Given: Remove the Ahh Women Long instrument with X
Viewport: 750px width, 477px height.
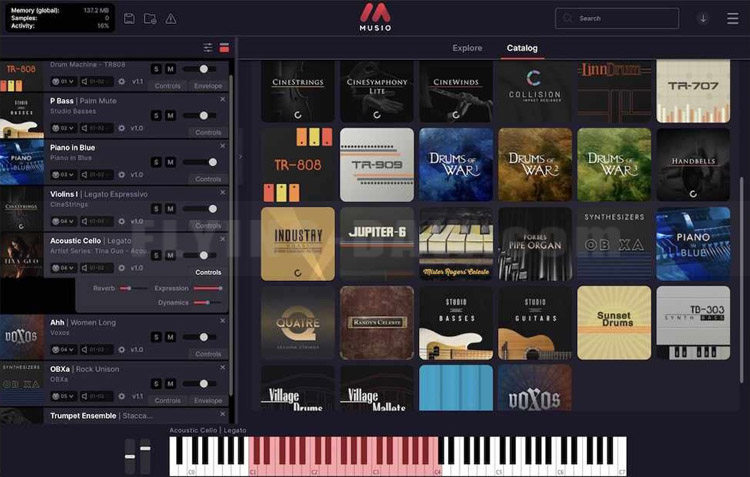Looking at the screenshot, I should 222,321.
